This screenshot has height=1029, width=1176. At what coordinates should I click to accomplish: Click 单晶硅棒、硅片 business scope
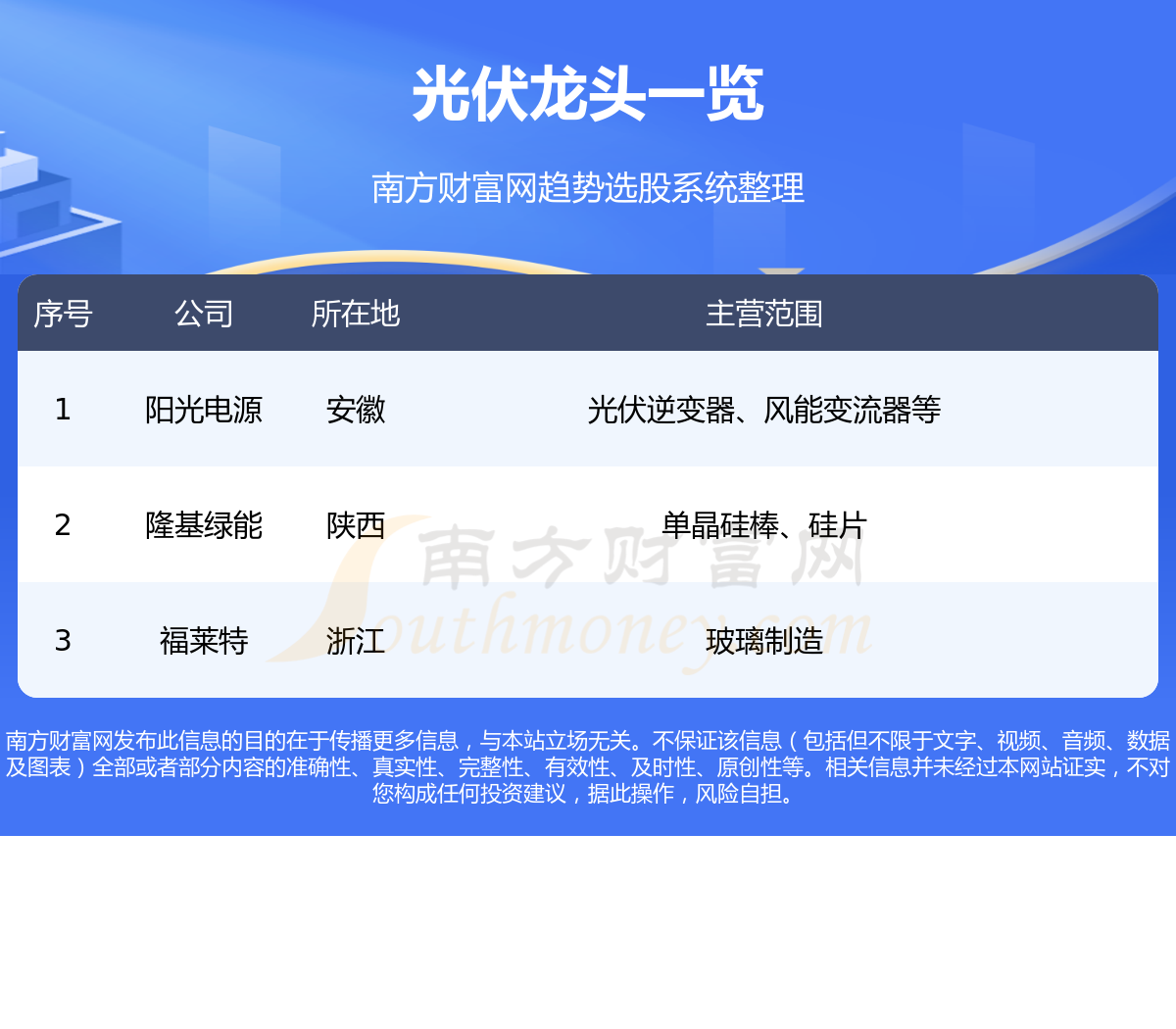point(764,525)
